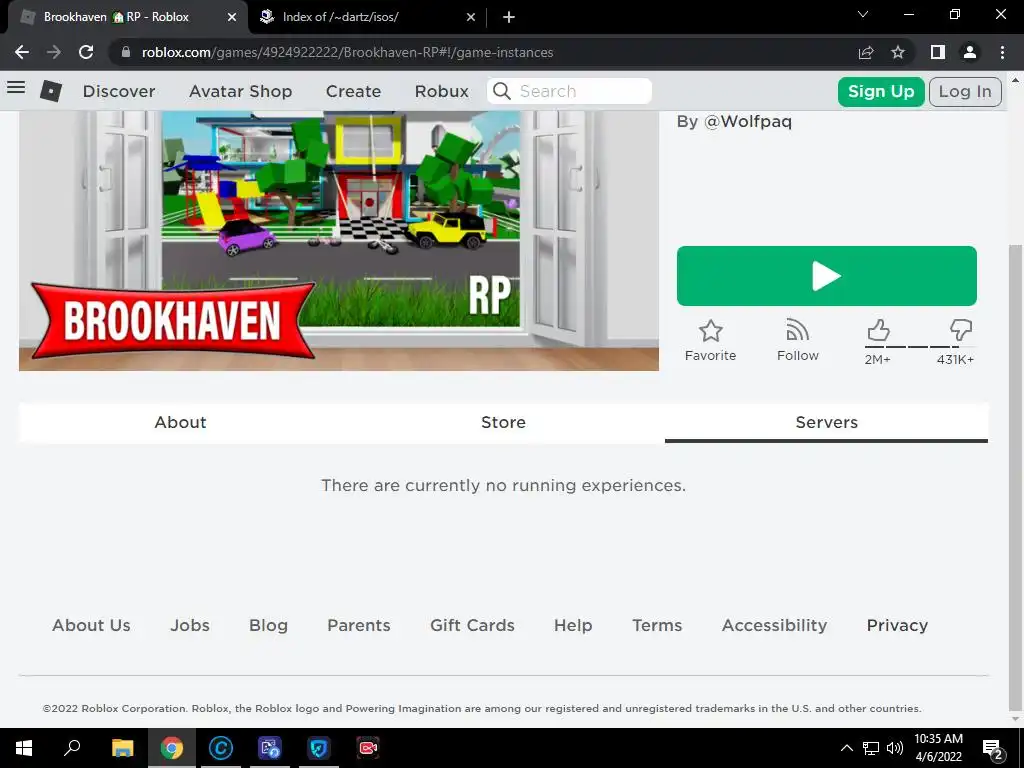1024x768 pixels.
Task: Open the Chrome profile avatar icon
Action: [970, 52]
